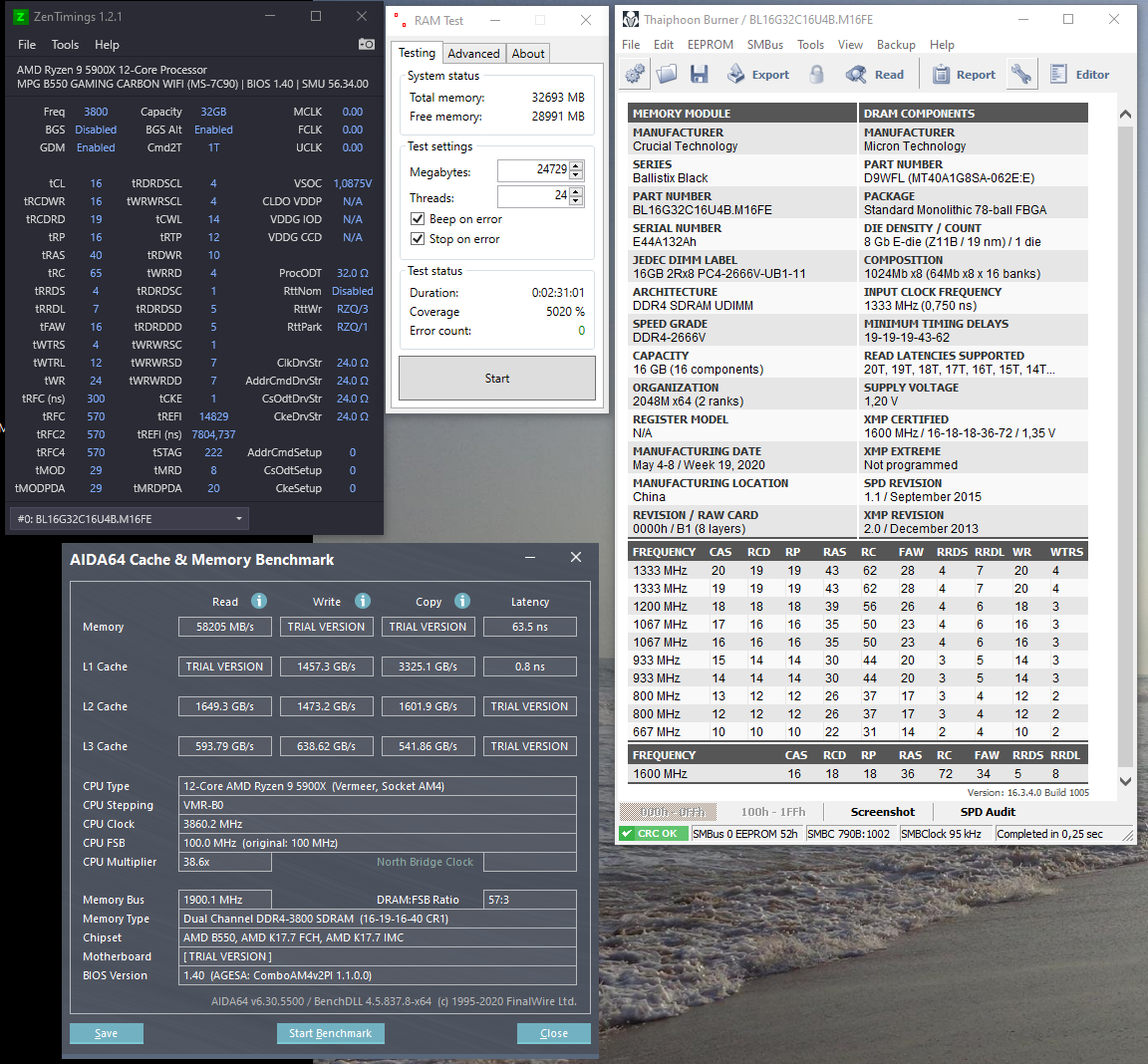Click the Close button in AIDA64 benchmark
This screenshot has height=1064, width=1148.
tap(553, 1033)
